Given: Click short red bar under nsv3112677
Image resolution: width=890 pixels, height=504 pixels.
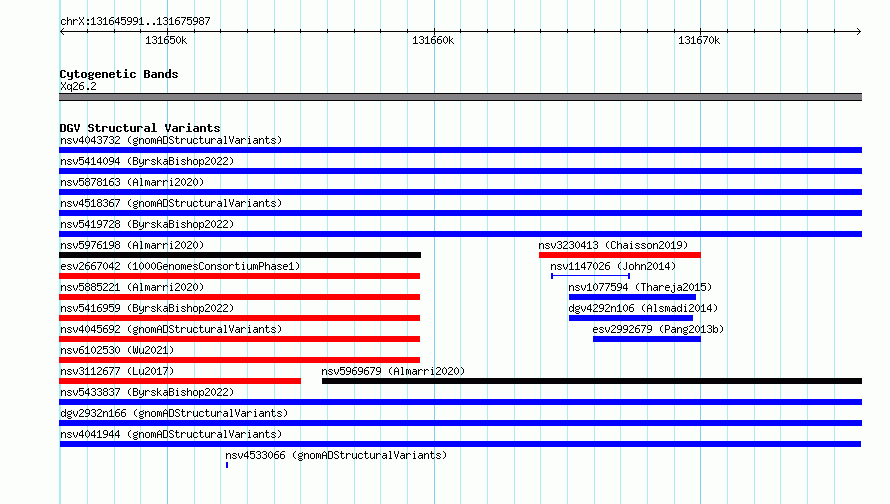Looking at the screenshot, I should click(180, 381).
